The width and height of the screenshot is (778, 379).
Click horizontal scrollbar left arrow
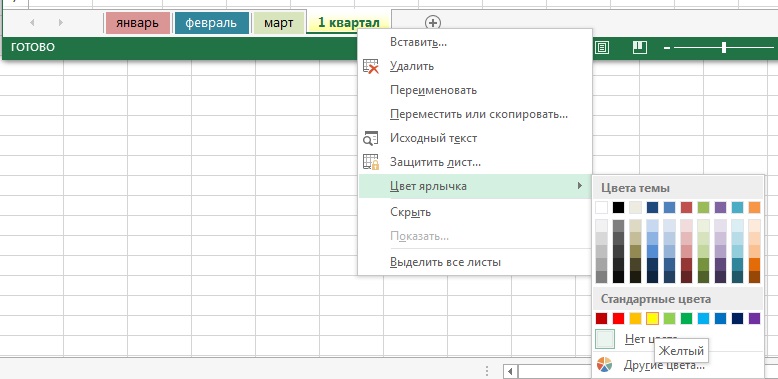point(510,371)
